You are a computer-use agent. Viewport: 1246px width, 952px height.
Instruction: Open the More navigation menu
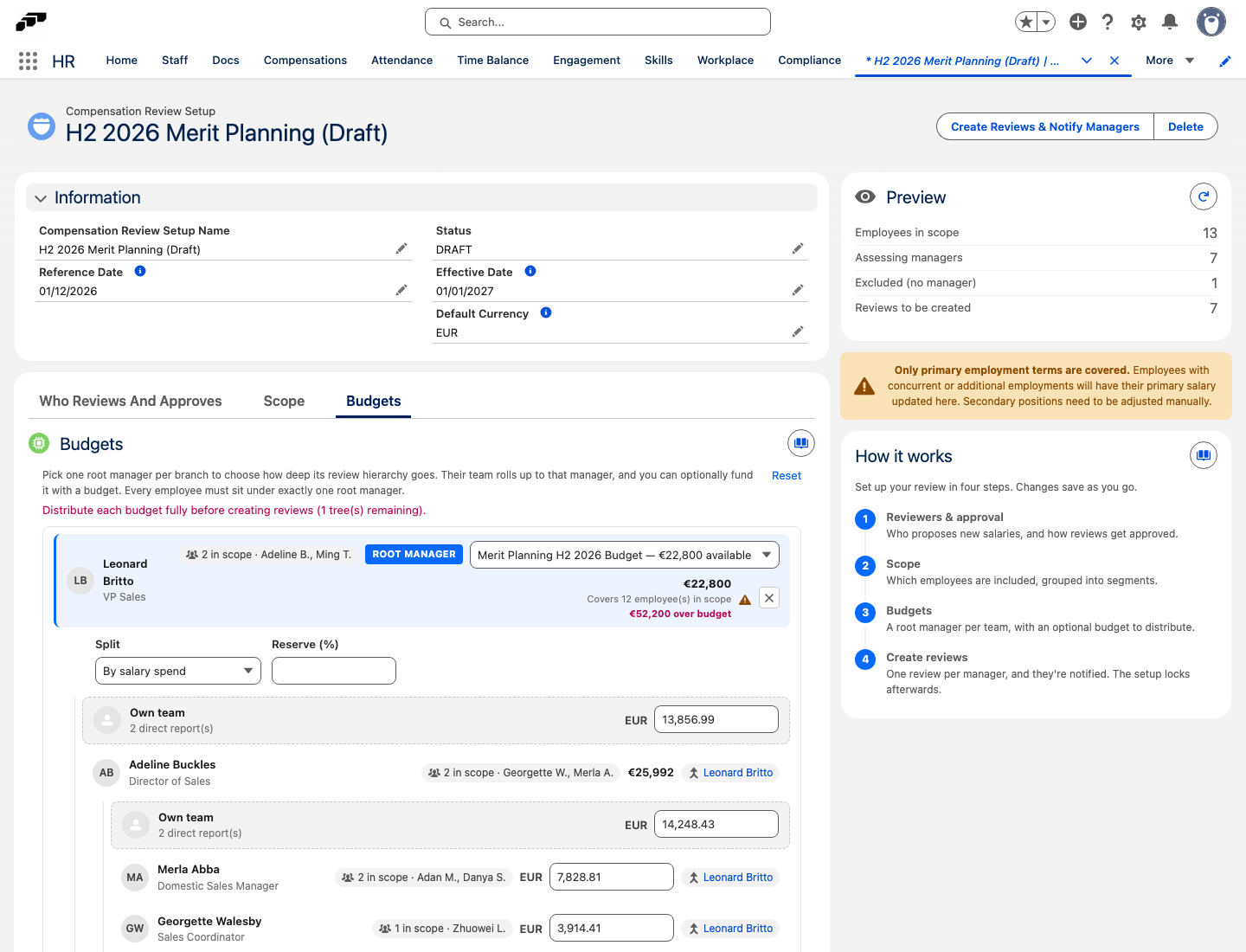[x=1169, y=61]
